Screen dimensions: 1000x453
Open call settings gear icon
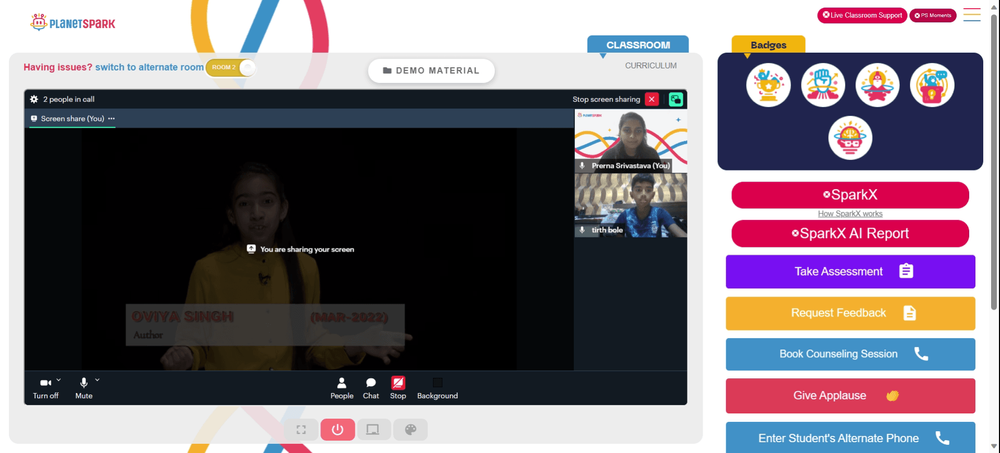click(34, 99)
